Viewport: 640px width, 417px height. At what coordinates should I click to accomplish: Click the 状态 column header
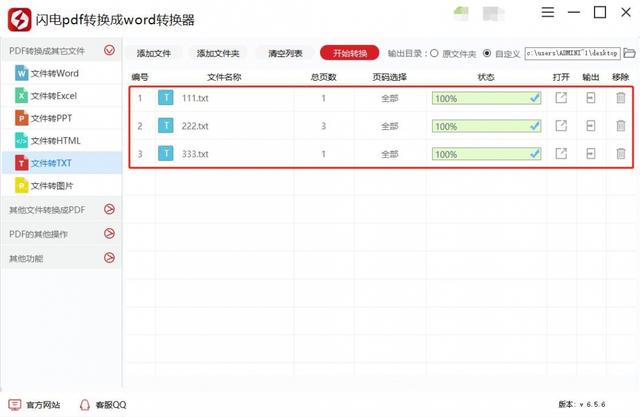click(x=486, y=77)
